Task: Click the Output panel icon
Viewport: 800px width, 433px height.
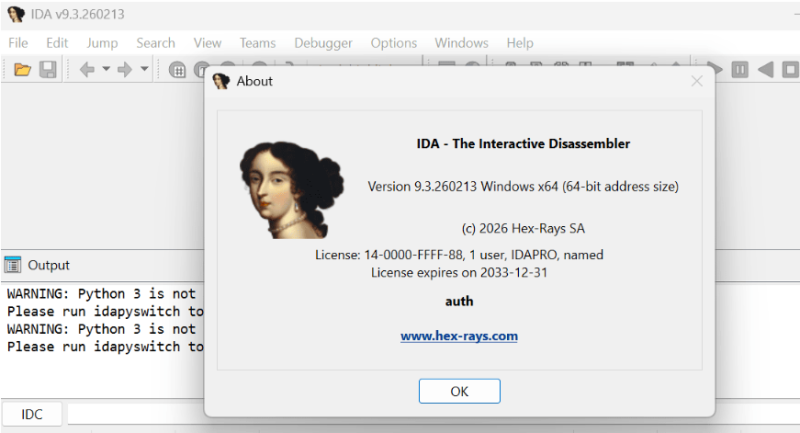Action: tap(13, 265)
